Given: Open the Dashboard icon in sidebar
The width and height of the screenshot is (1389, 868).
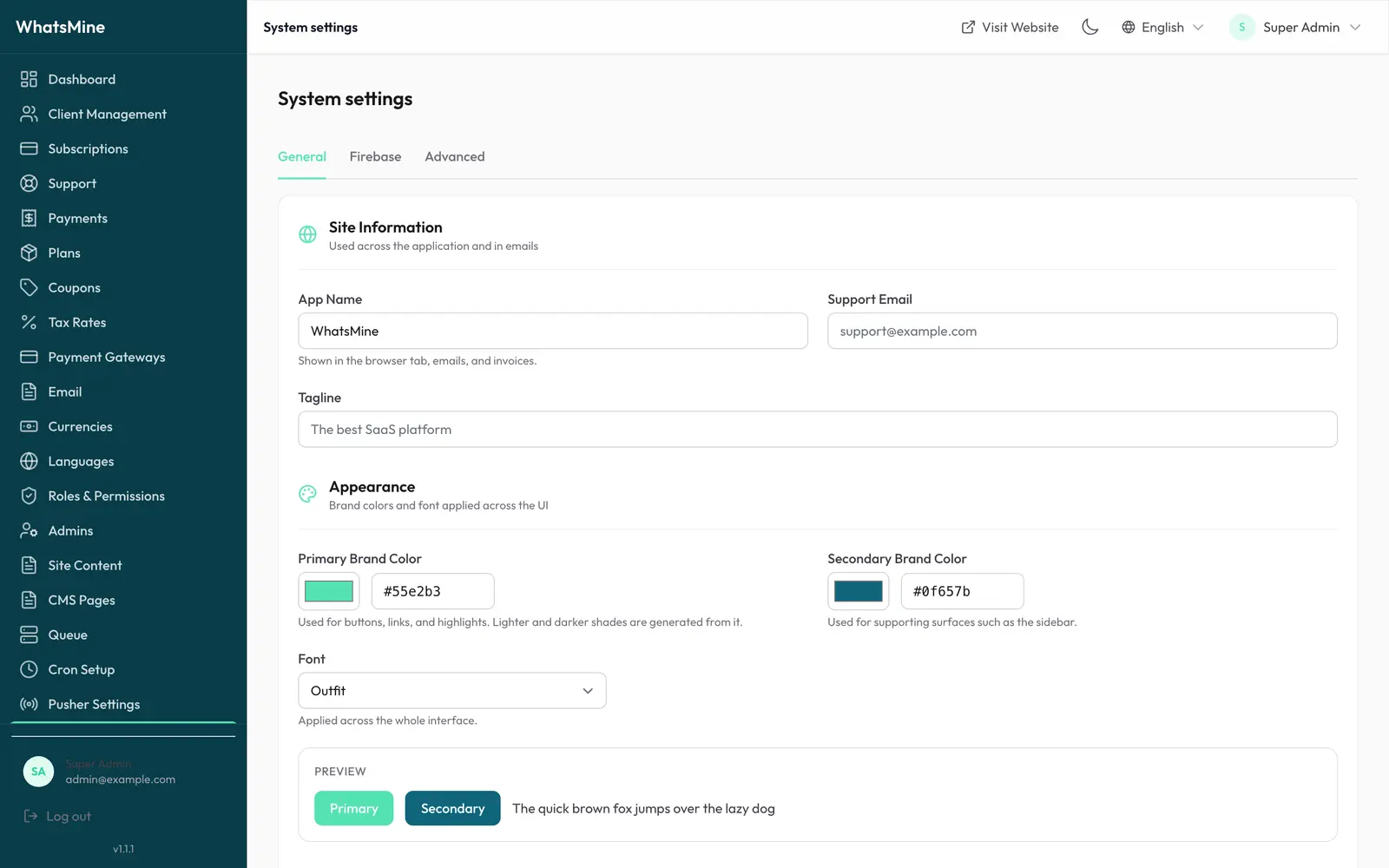Looking at the screenshot, I should (x=29, y=79).
